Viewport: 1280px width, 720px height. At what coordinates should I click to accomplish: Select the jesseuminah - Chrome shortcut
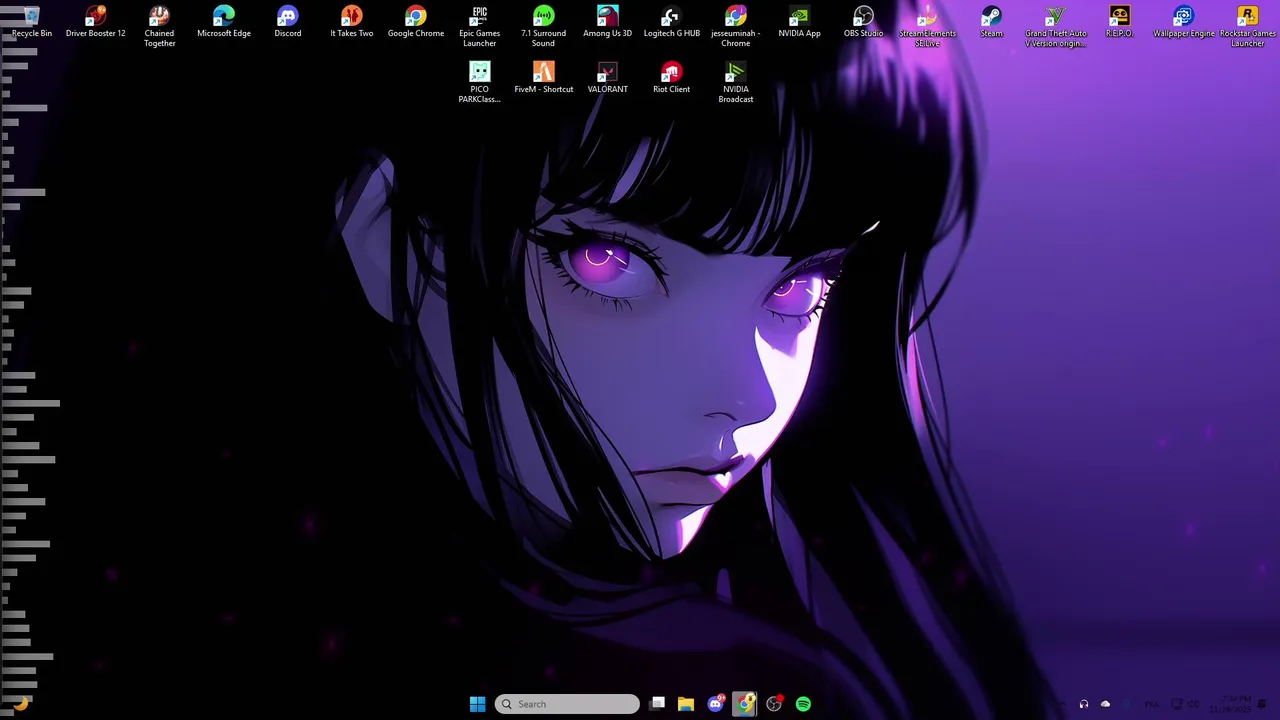point(736,27)
